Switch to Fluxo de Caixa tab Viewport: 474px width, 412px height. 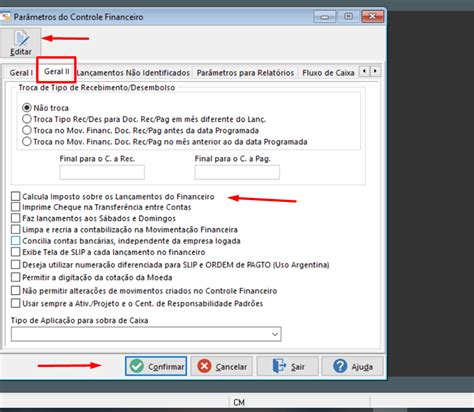coord(328,73)
